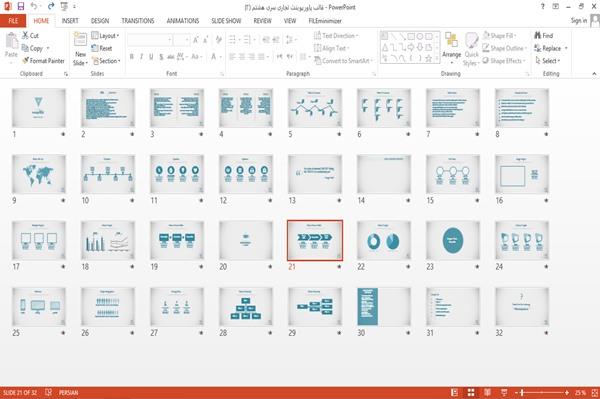This screenshot has width=600, height=399.
Task: Open the FILE tab
Action: (x=13, y=21)
